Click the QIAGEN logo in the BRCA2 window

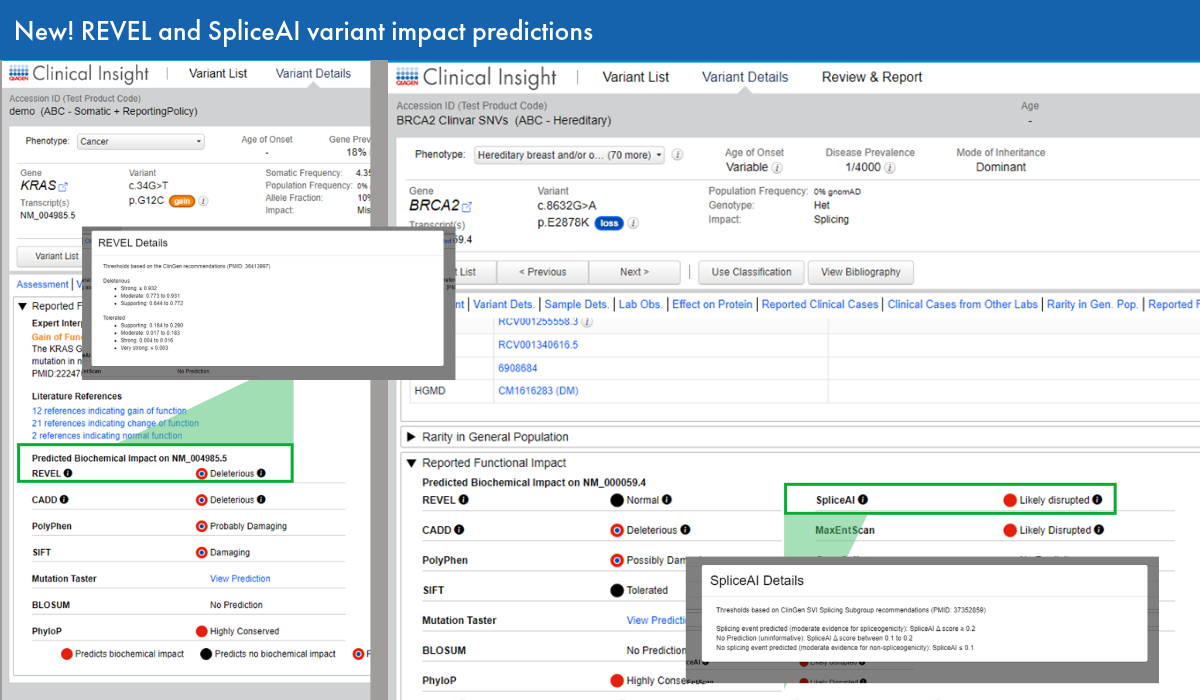[x=407, y=77]
